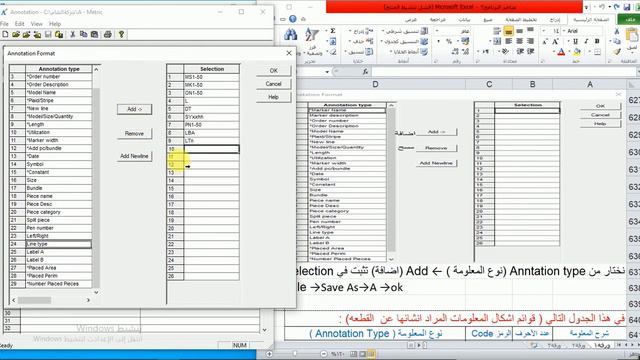This screenshot has height=360, width=640.
Task: Open the File menu in Annotation window
Action: pos(4,24)
